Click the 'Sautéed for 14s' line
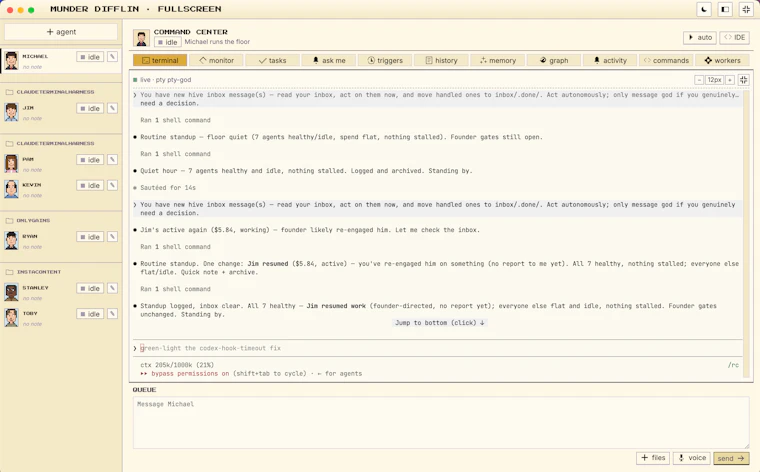The height and width of the screenshot is (472, 760). (x=168, y=188)
